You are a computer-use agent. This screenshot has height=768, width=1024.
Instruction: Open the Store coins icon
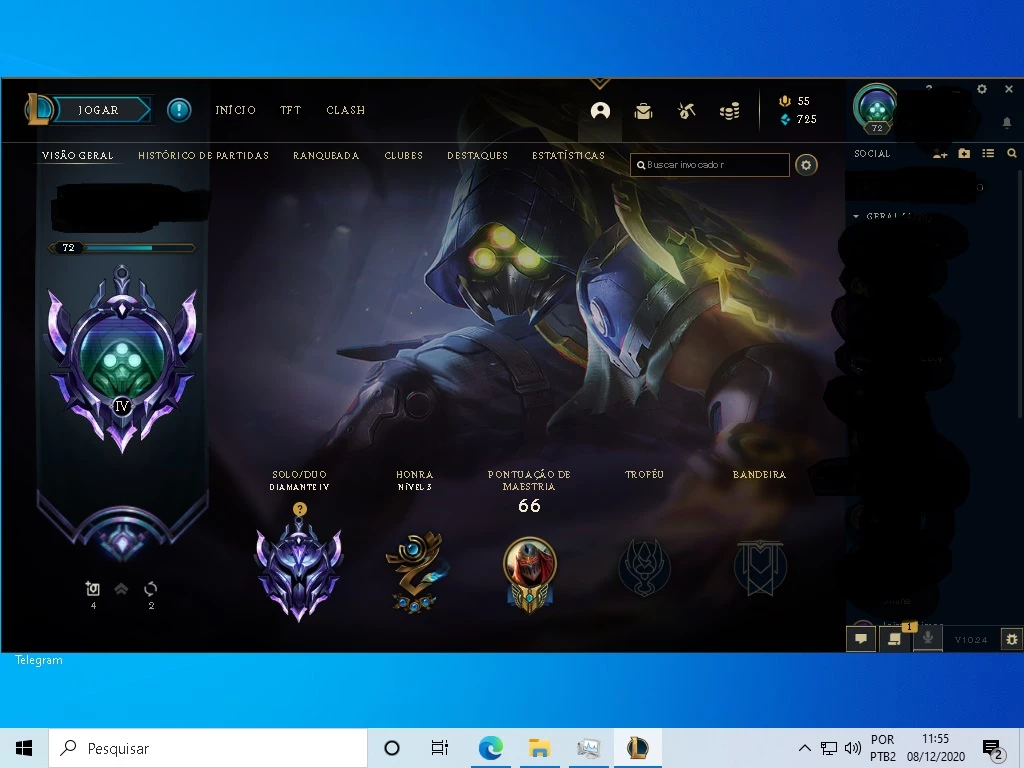729,111
